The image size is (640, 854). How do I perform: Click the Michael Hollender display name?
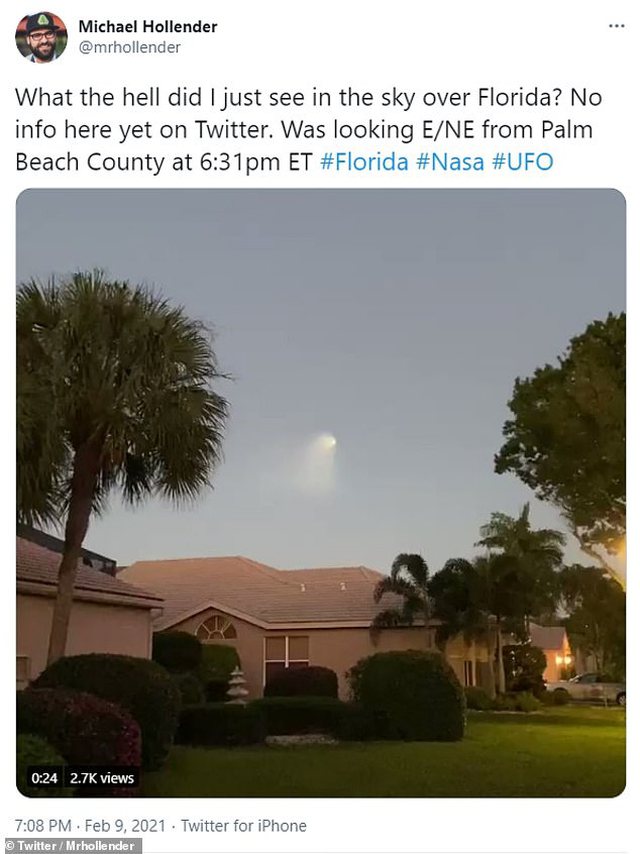[148, 26]
